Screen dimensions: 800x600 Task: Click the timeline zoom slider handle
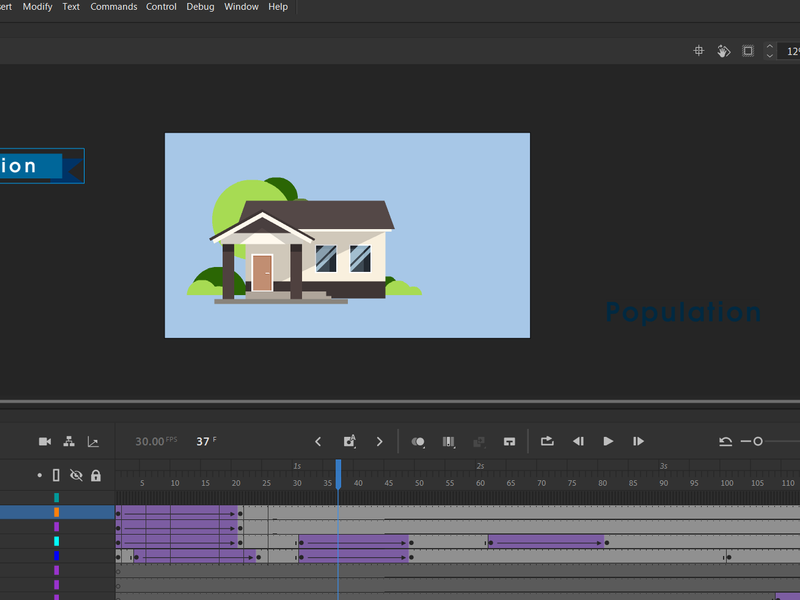tap(758, 441)
